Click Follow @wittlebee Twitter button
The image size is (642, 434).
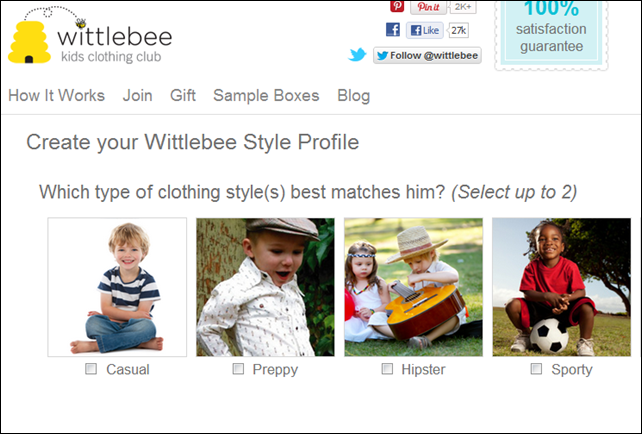point(427,55)
